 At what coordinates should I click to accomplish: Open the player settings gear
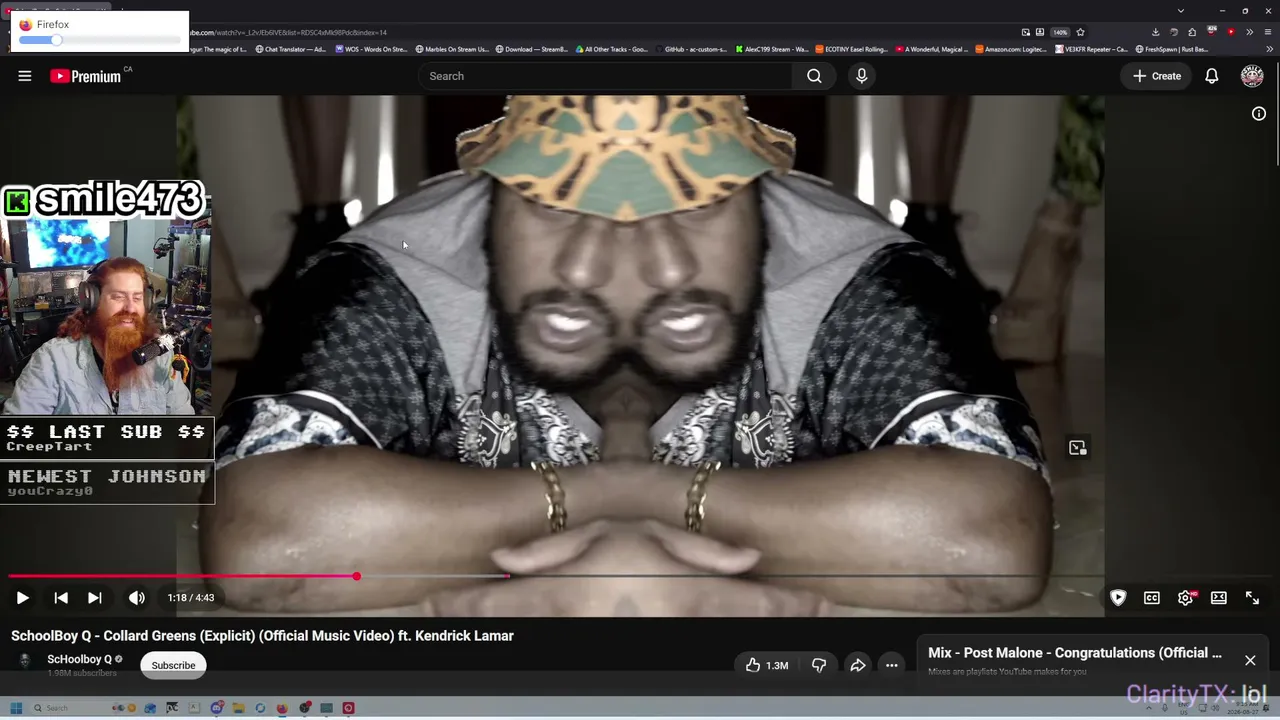1185,598
